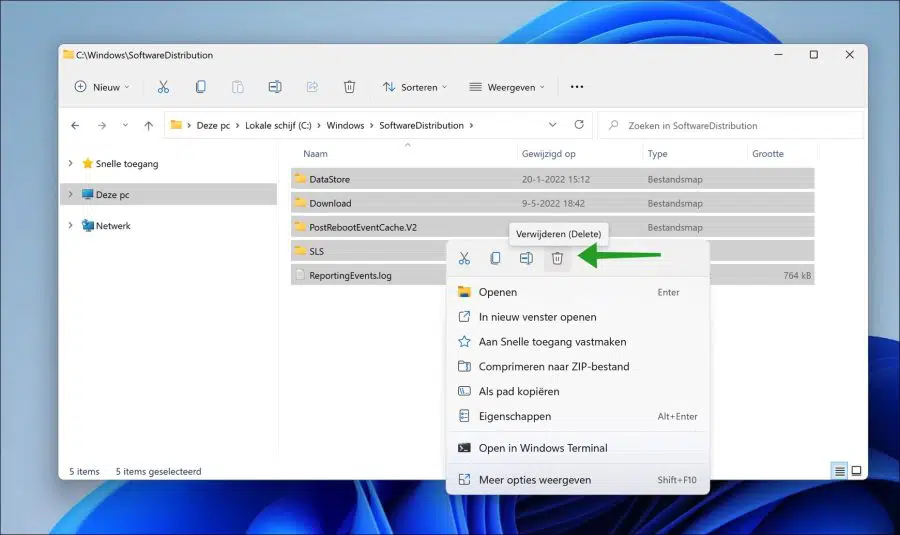Image resolution: width=900 pixels, height=535 pixels.
Task: Choose Eigenschappen in the context menu
Action: [x=578, y=416]
